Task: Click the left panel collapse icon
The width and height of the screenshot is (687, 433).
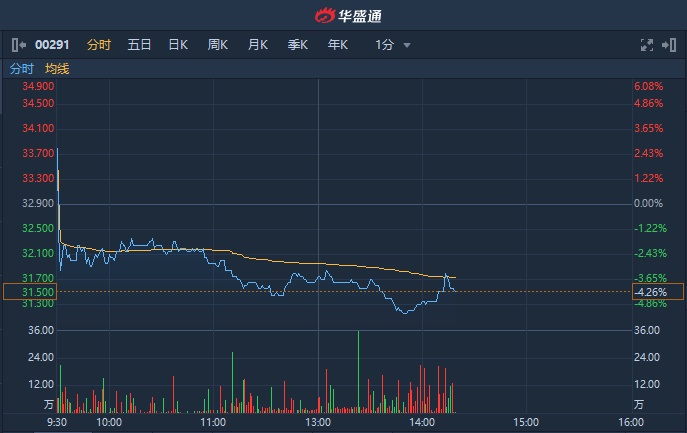Action: [x=18, y=45]
